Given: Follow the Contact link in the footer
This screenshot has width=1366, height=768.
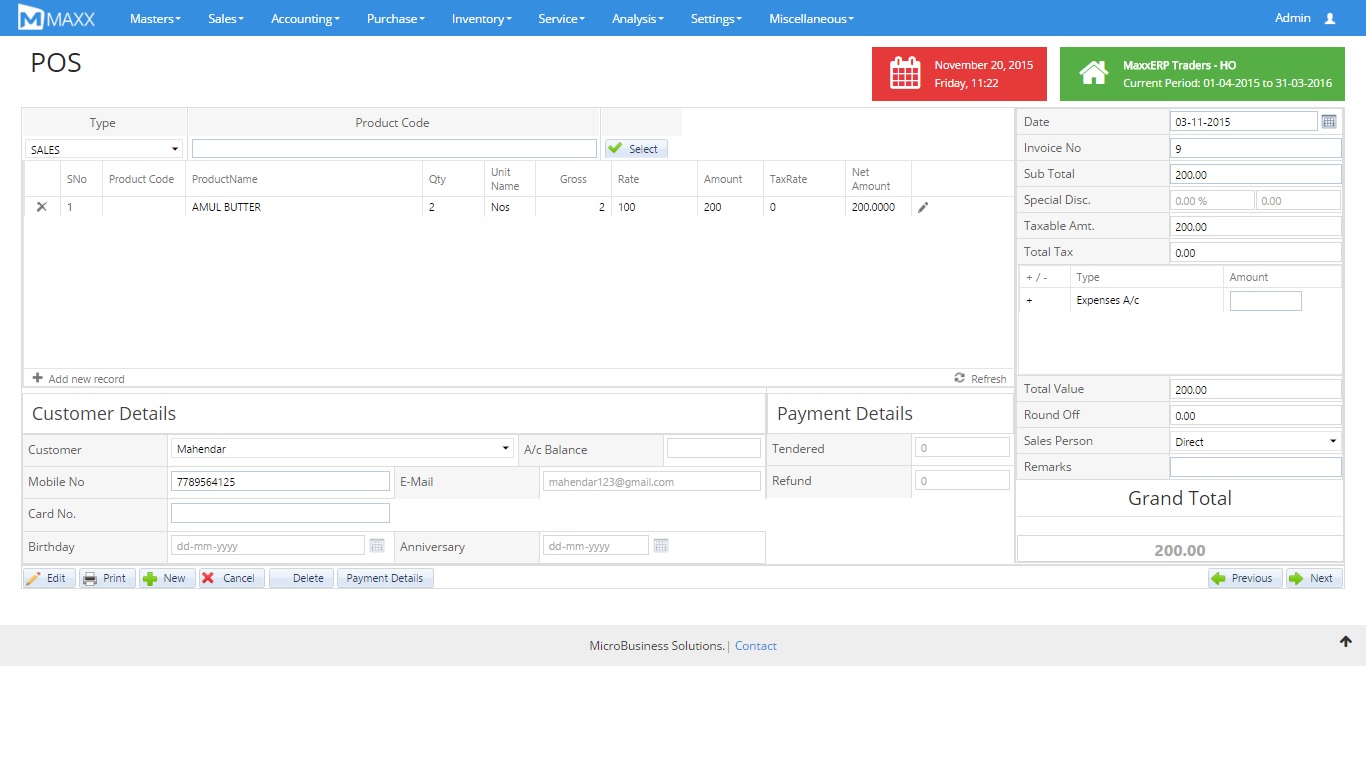Looking at the screenshot, I should (x=755, y=646).
